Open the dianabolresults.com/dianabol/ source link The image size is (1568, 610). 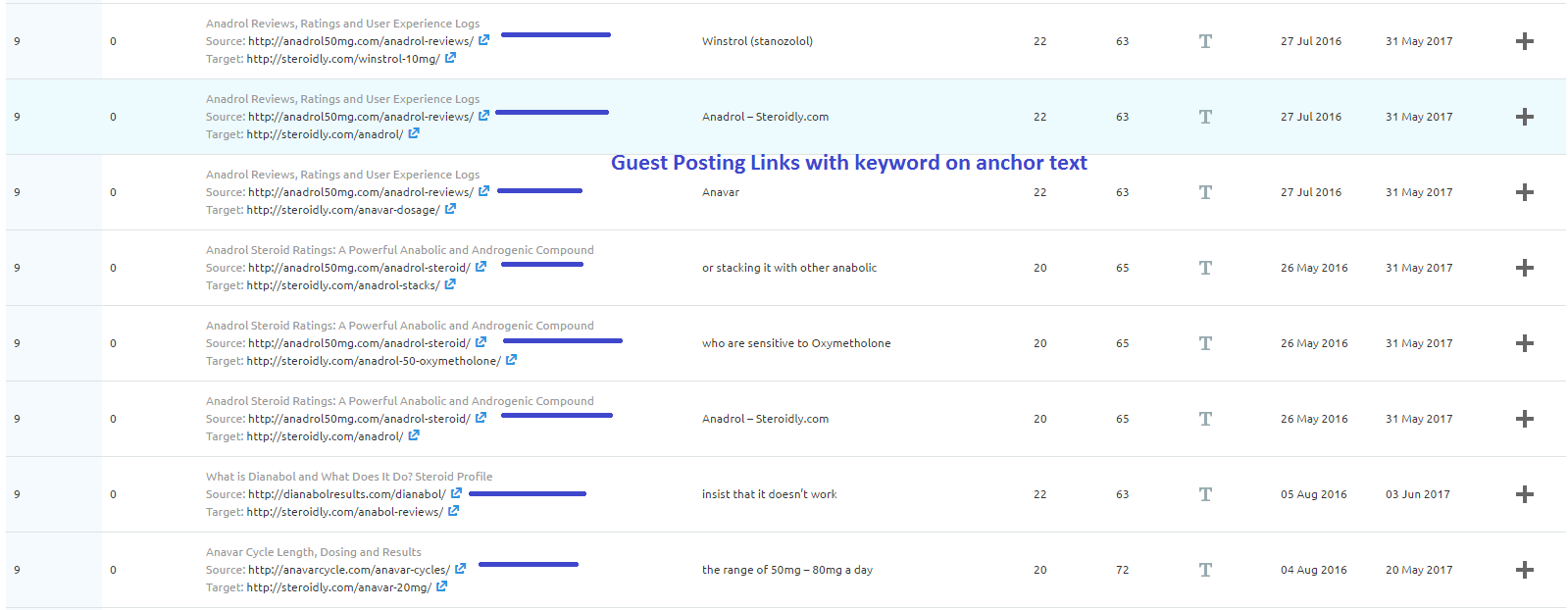point(346,494)
